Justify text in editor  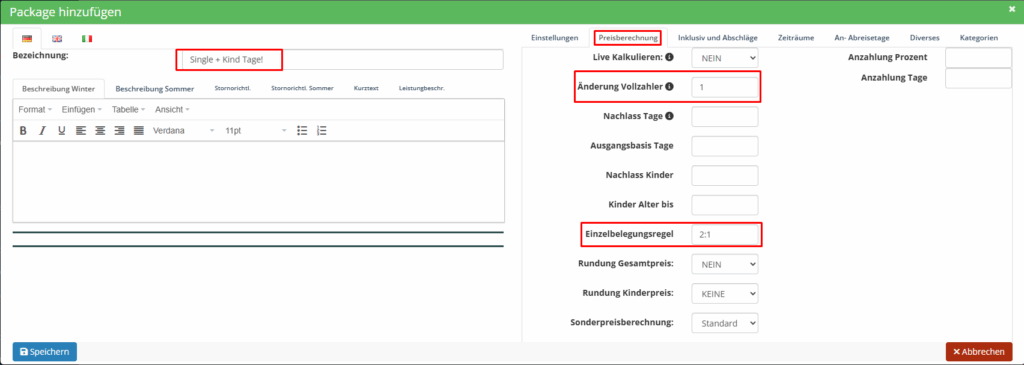click(x=138, y=131)
